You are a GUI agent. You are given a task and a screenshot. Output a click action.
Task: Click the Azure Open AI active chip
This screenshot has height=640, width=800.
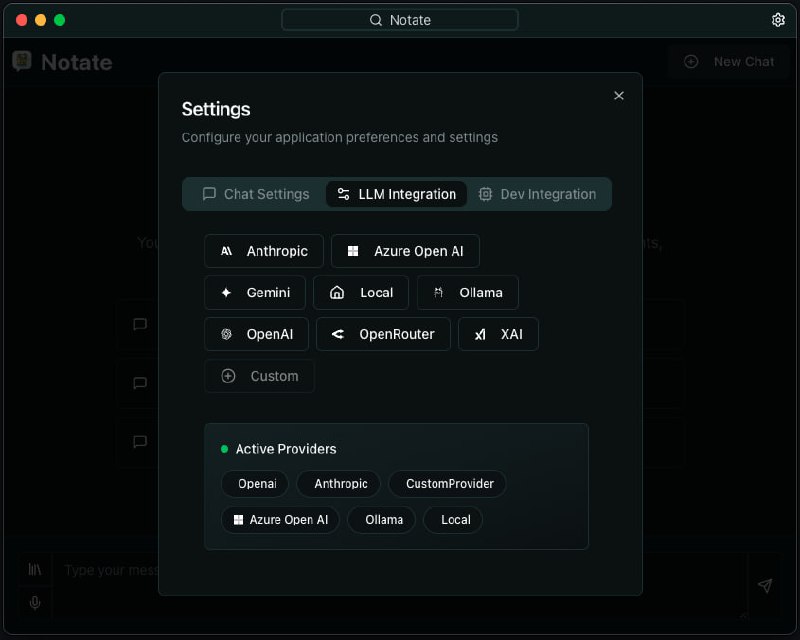coord(280,520)
